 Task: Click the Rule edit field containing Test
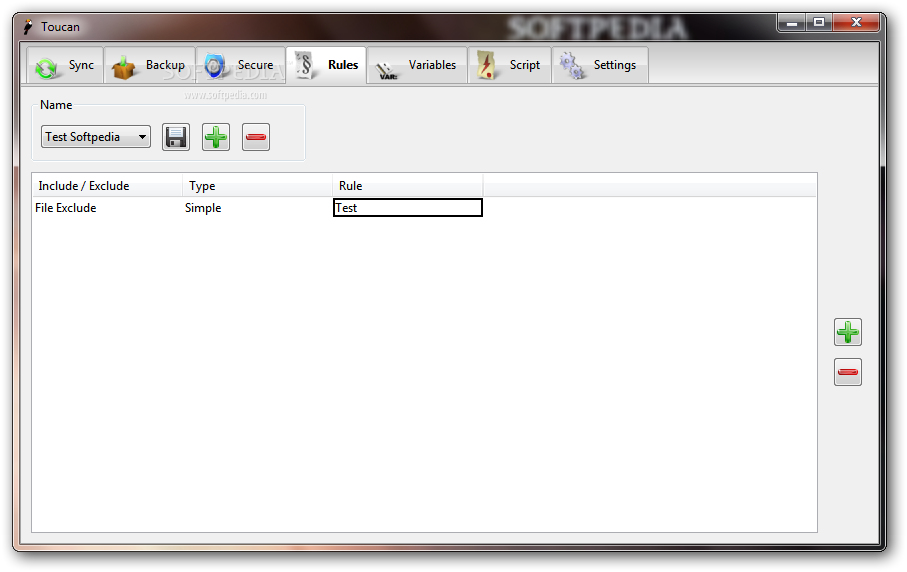408,208
